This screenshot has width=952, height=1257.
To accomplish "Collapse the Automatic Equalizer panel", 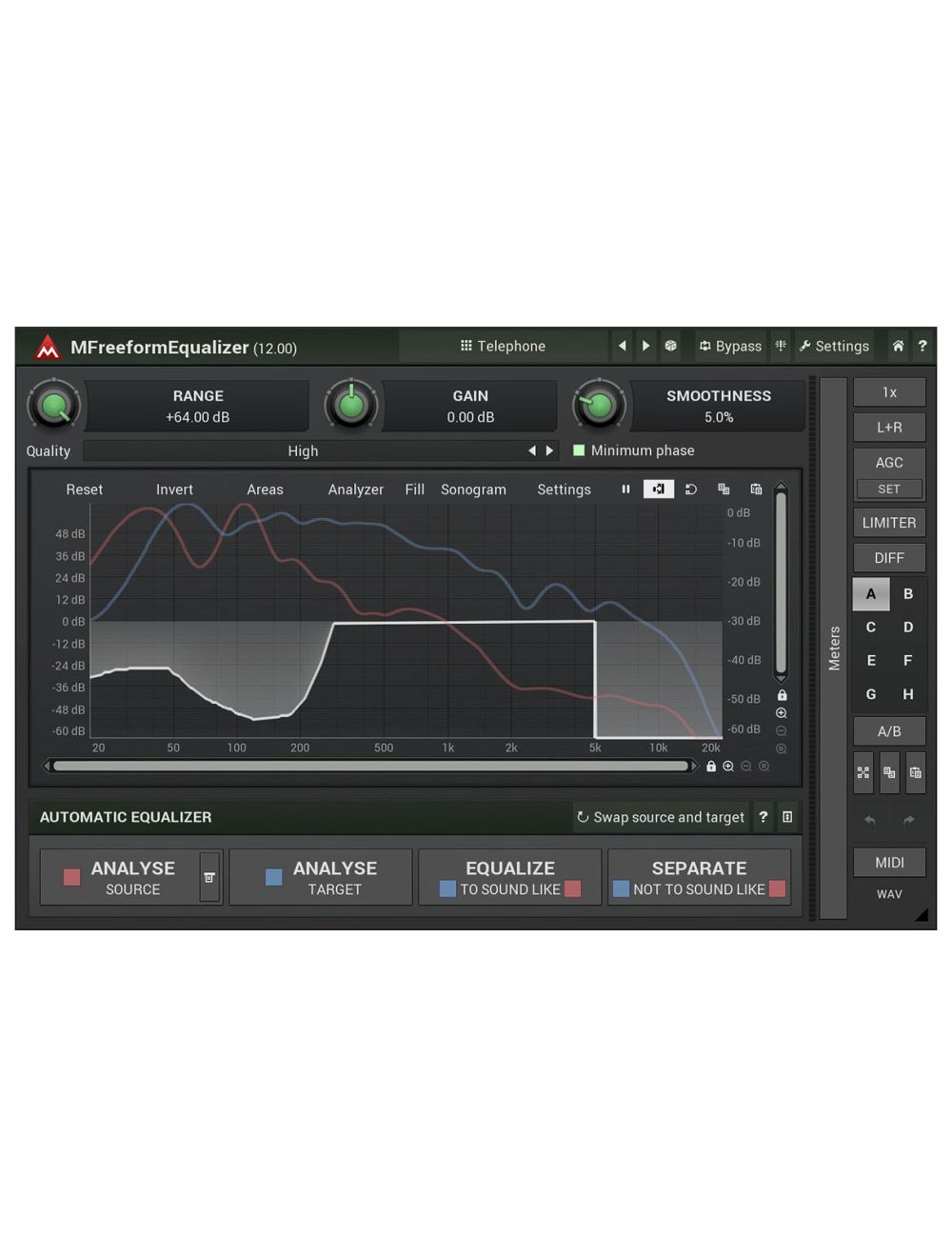I will pos(787,817).
